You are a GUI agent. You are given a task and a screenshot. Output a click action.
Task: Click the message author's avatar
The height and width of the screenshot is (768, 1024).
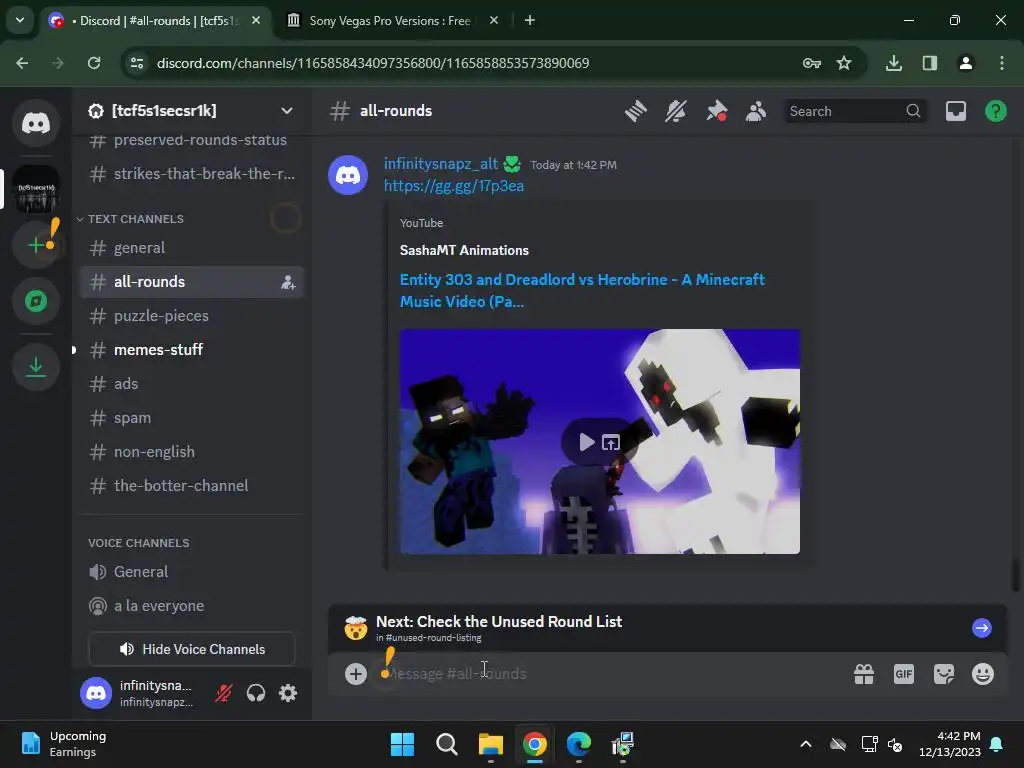(x=348, y=175)
